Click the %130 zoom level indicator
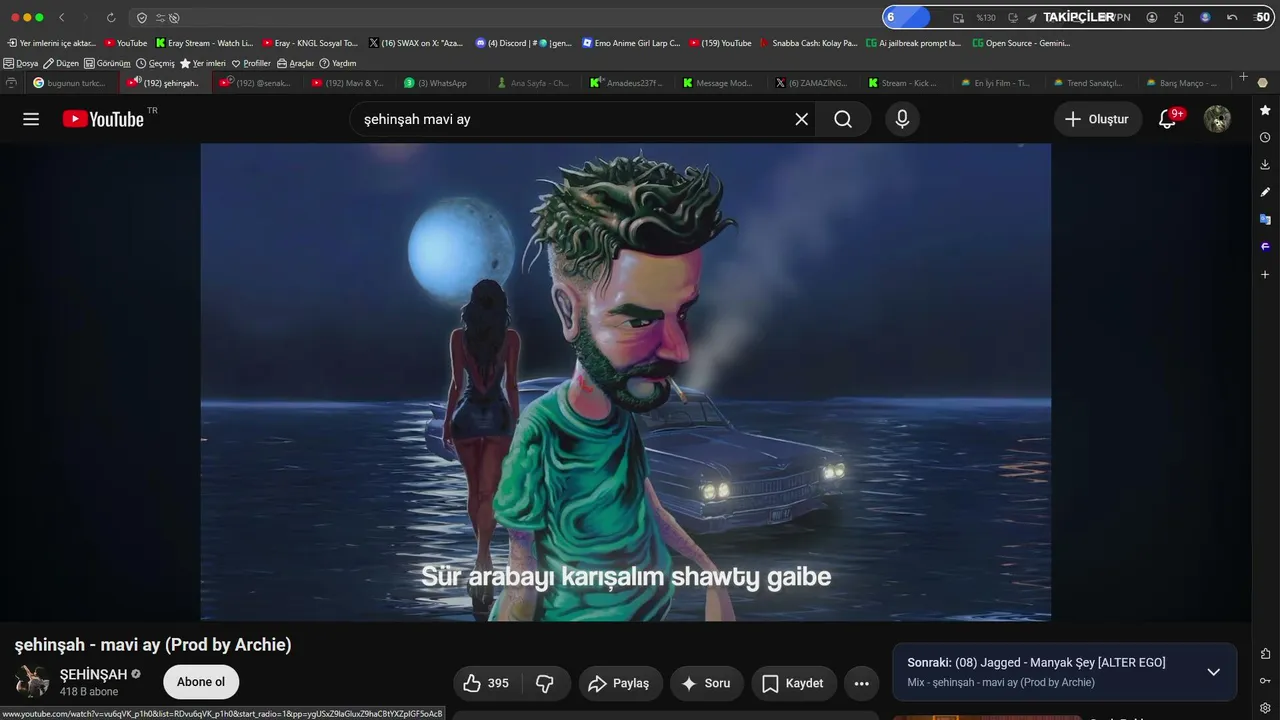 [986, 17]
